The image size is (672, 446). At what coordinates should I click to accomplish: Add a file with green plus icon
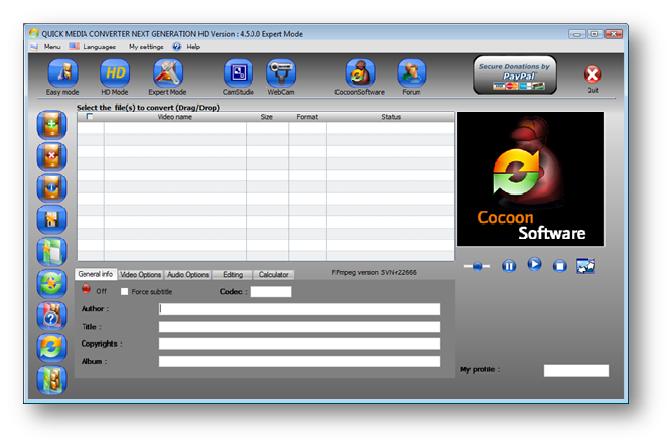(x=51, y=125)
